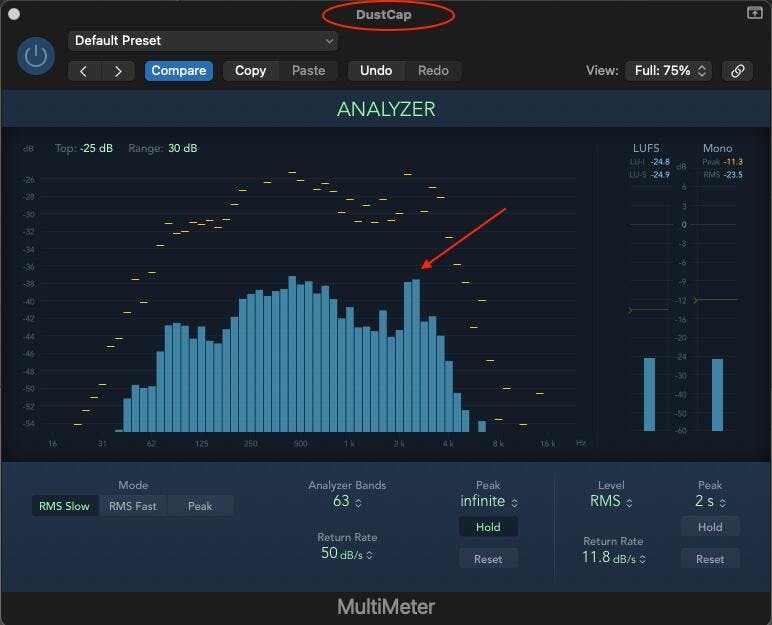The height and width of the screenshot is (625, 772).
Task: Select Peak analyzer mode
Action: pyautogui.click(x=200, y=506)
